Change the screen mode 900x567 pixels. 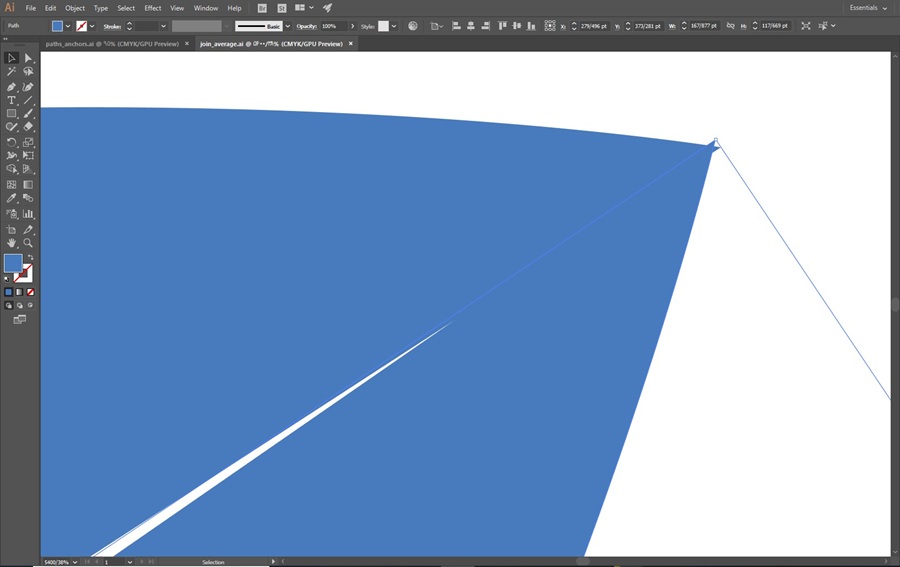pyautogui.click(x=20, y=320)
